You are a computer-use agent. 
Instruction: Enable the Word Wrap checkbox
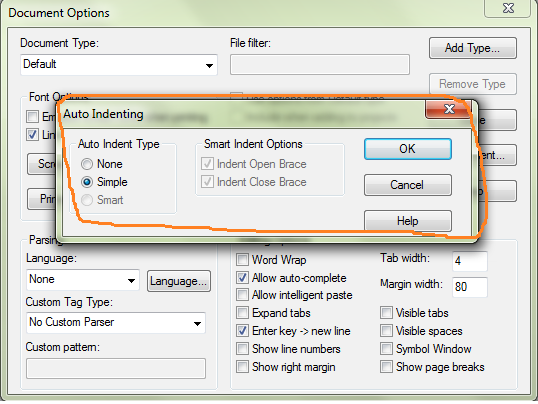tap(242, 259)
